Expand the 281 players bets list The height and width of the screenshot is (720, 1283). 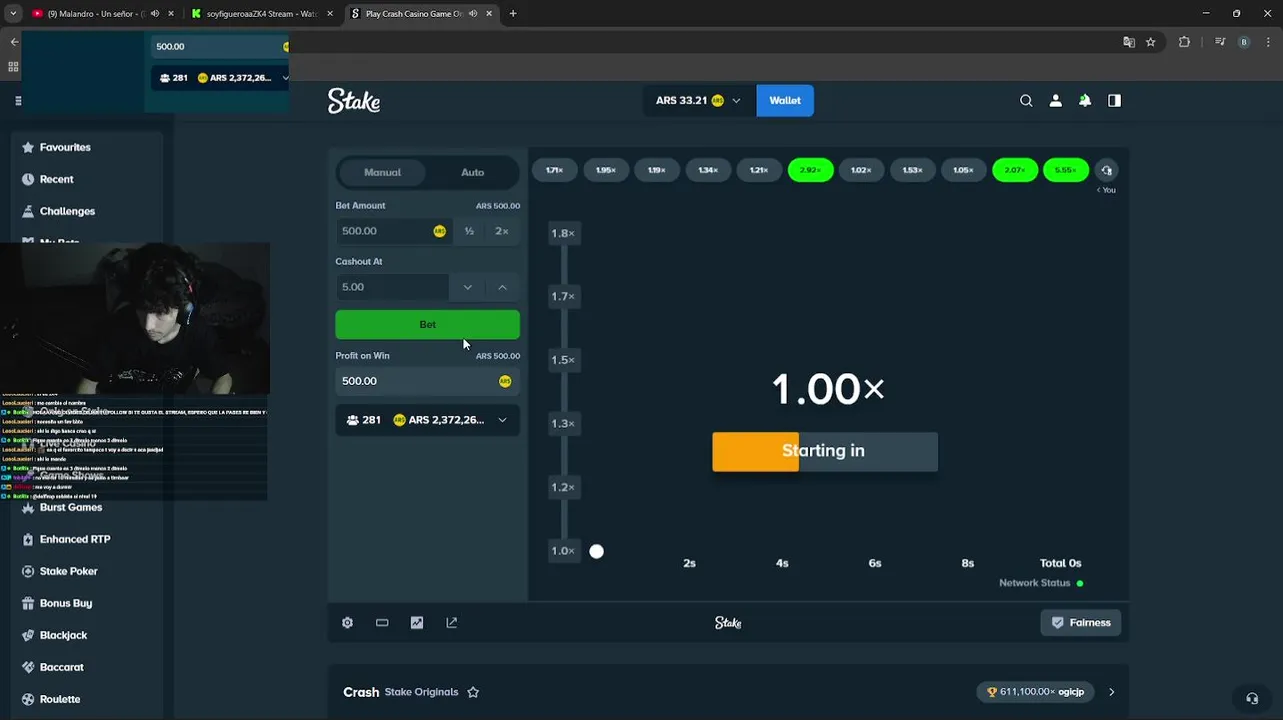(502, 420)
